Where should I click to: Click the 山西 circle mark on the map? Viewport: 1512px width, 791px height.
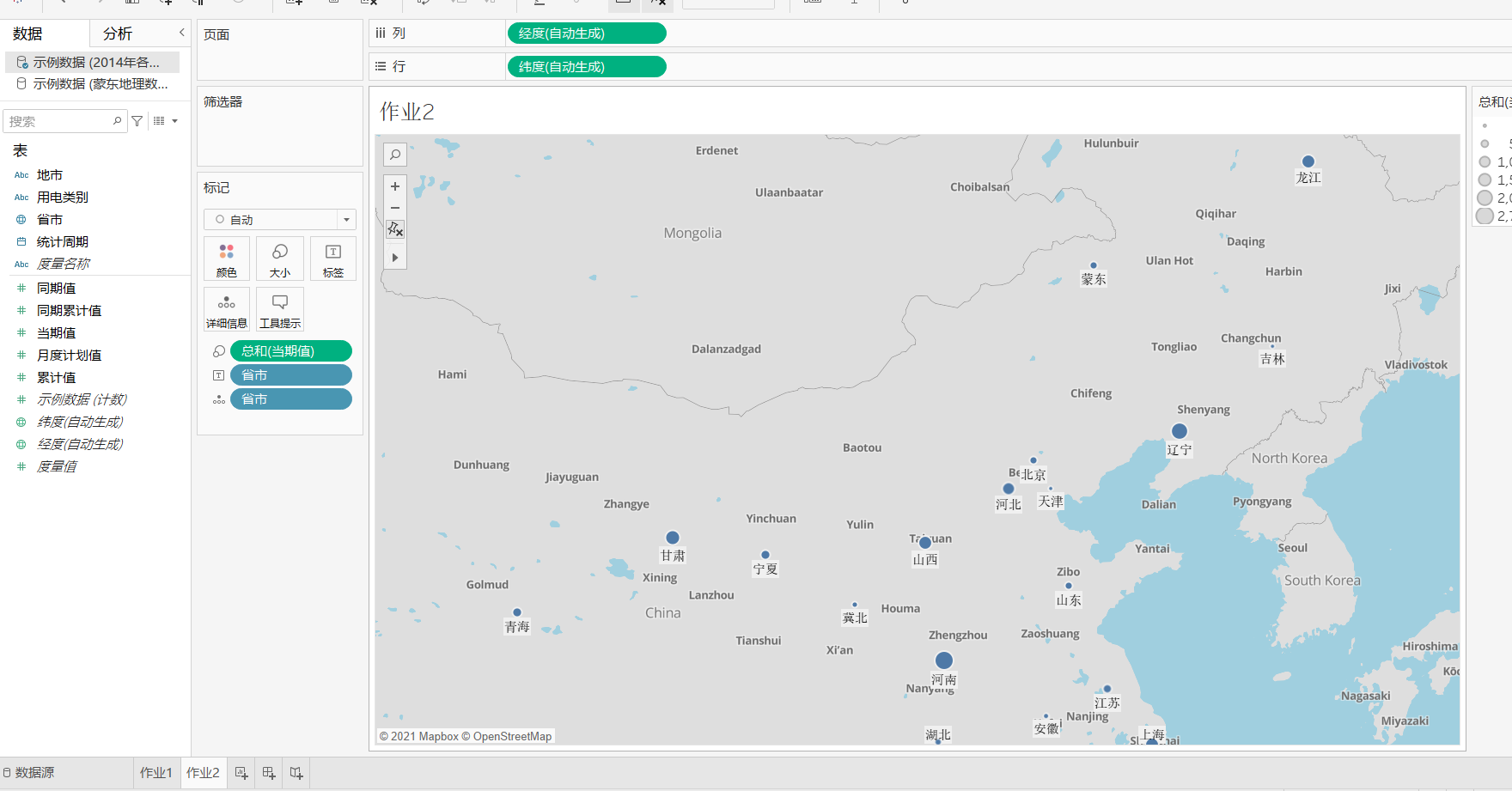click(x=925, y=543)
